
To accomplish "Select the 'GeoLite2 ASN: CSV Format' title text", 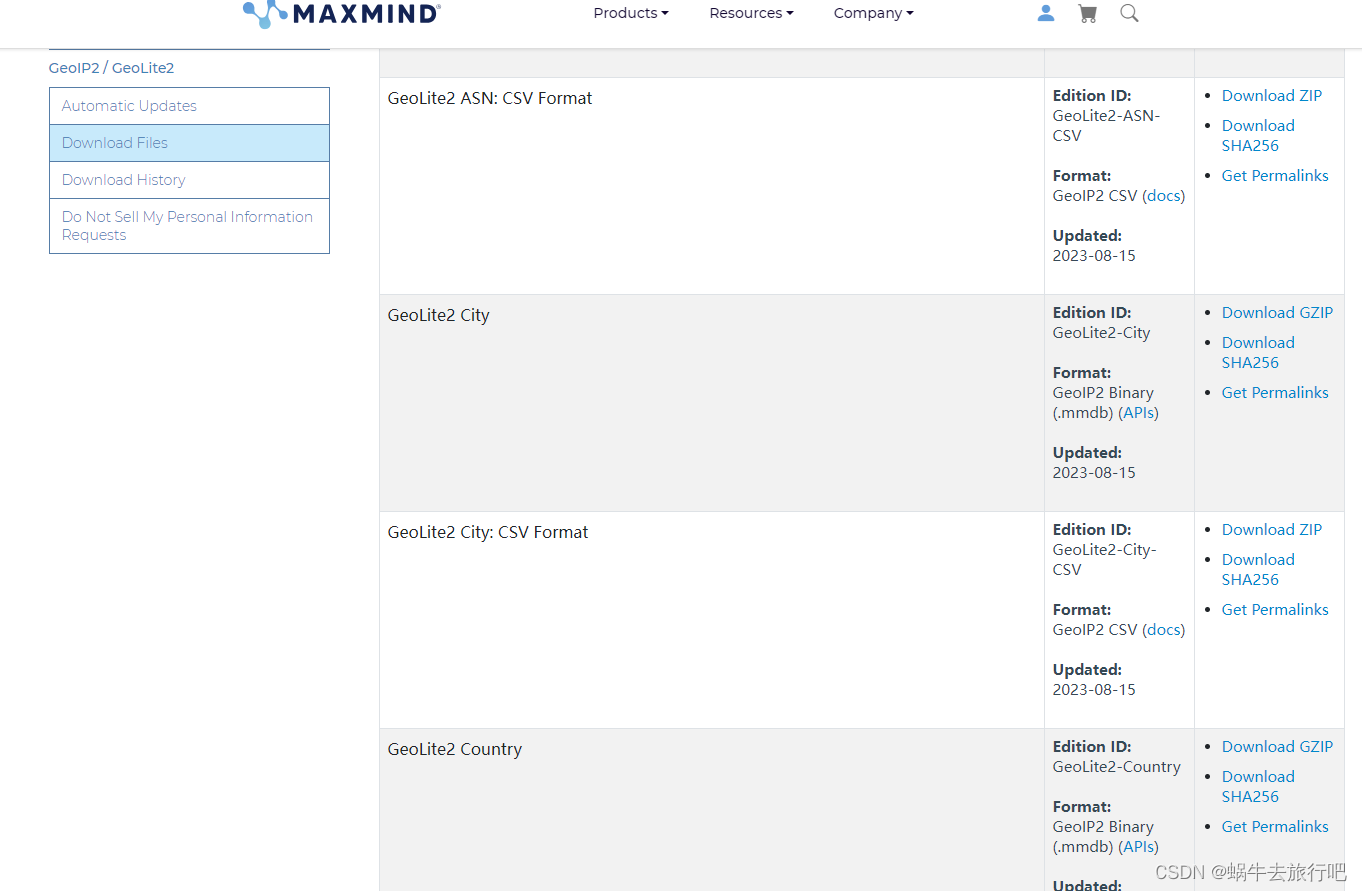I will click(490, 98).
